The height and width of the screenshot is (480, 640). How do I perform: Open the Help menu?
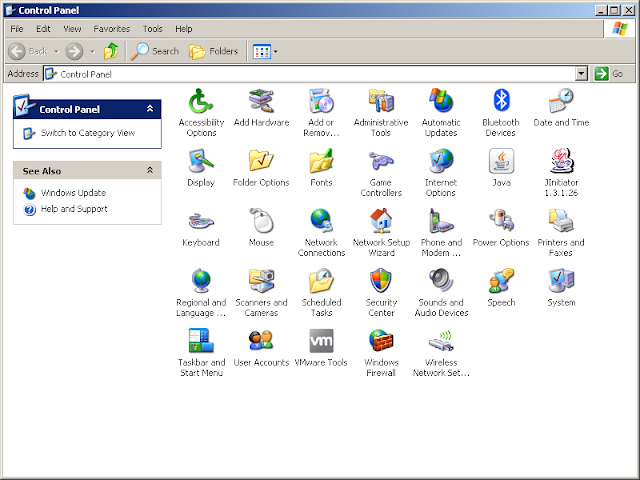coord(184,29)
